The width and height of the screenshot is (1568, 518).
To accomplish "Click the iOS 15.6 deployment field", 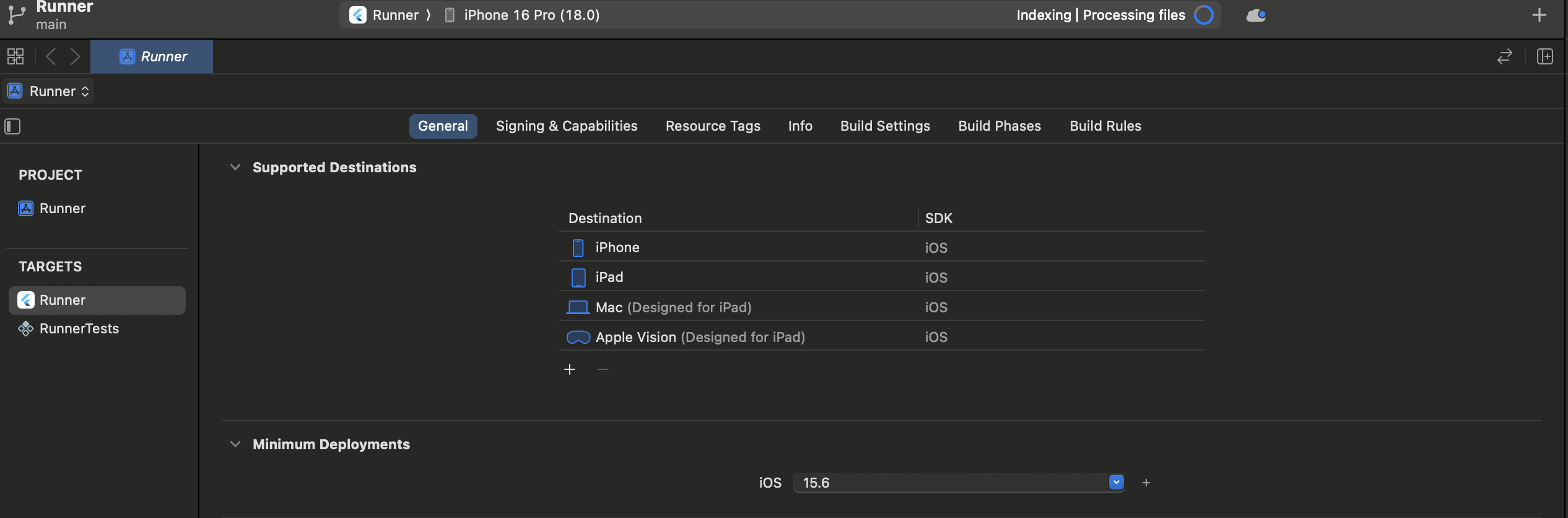I will click(959, 483).
